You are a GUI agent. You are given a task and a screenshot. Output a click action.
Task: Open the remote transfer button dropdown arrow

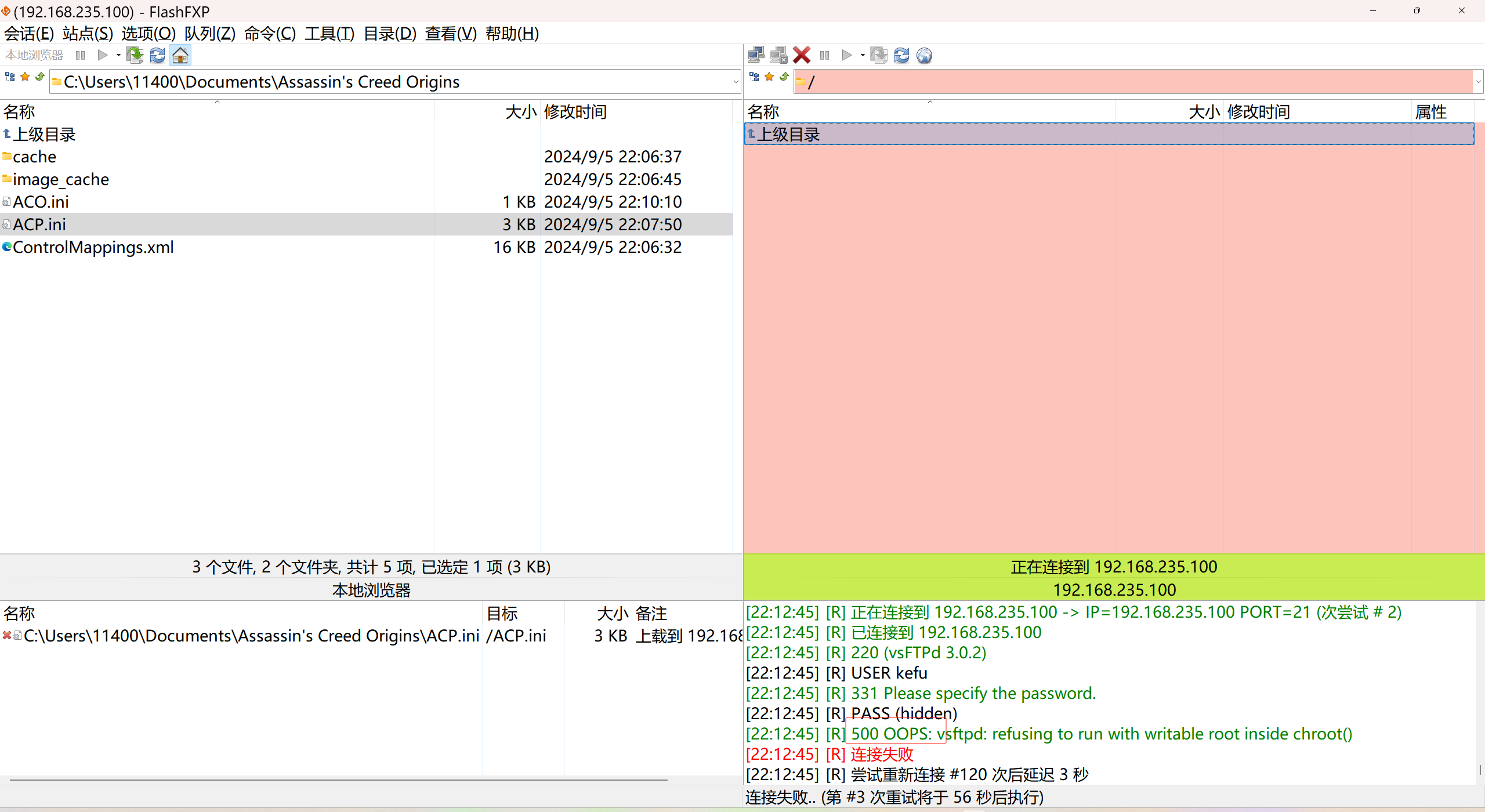pyautogui.click(x=863, y=55)
